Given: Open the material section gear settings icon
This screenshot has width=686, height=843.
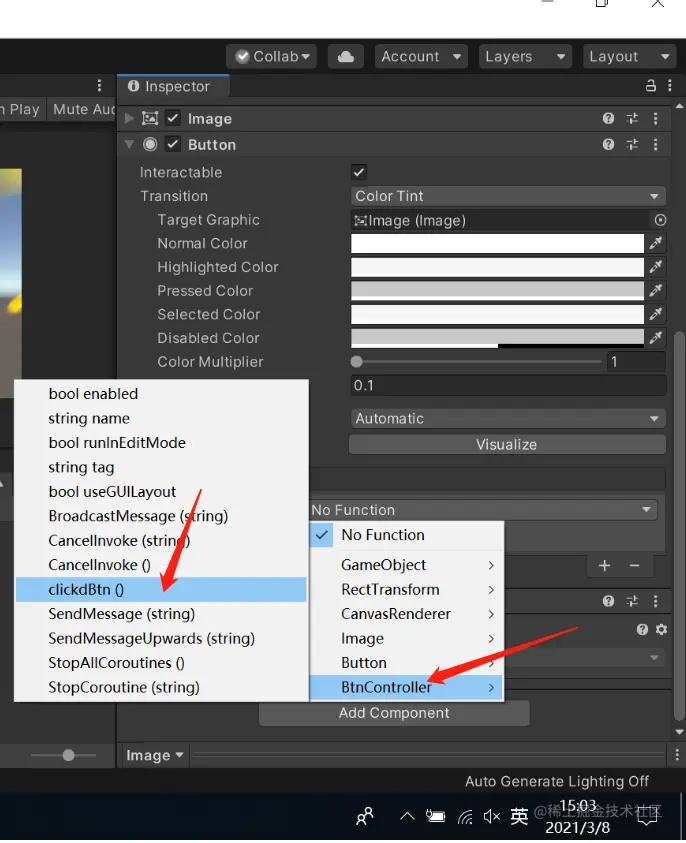Looking at the screenshot, I should 662,630.
